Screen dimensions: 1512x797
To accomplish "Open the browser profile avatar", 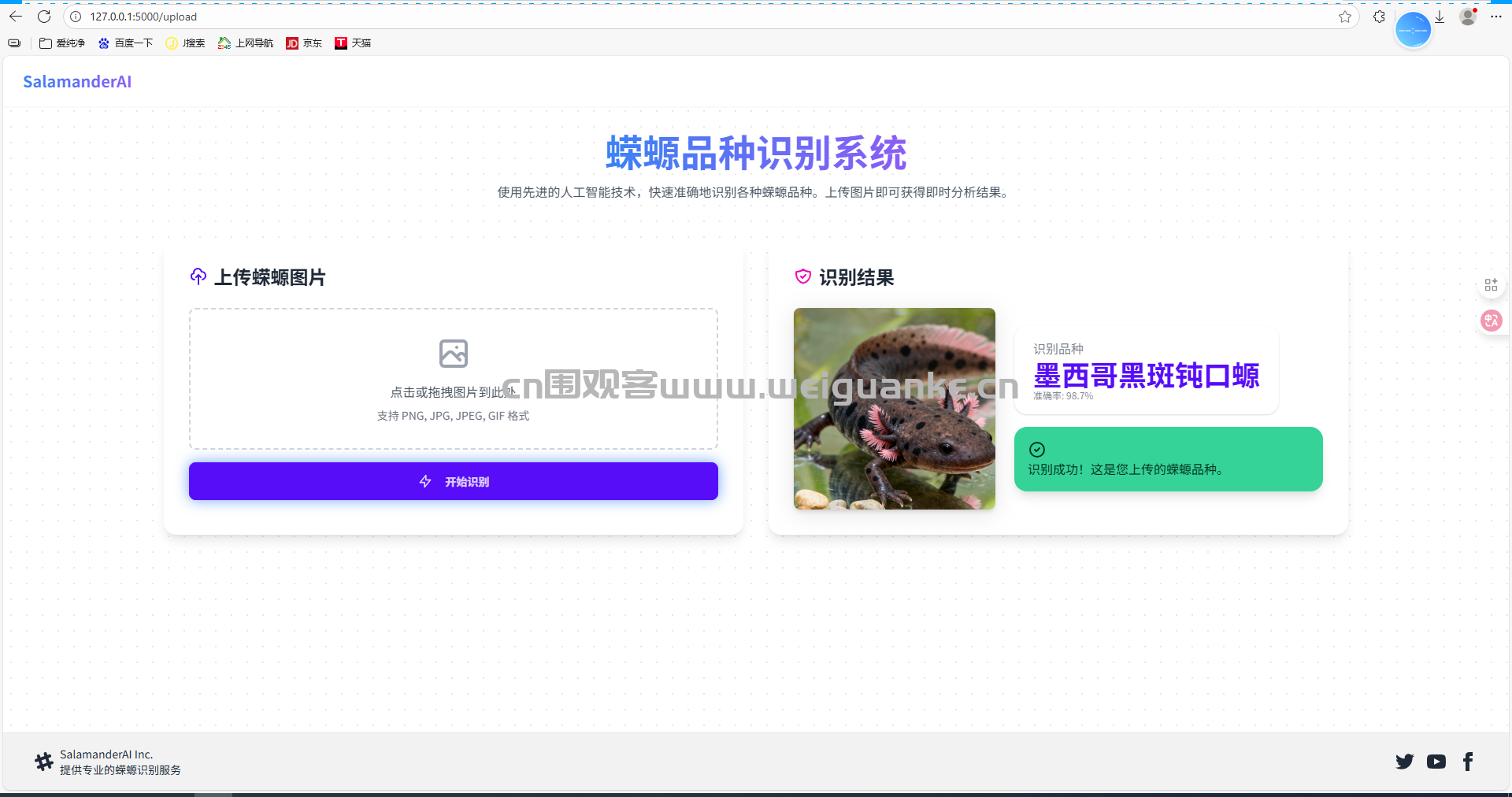I will (1468, 17).
